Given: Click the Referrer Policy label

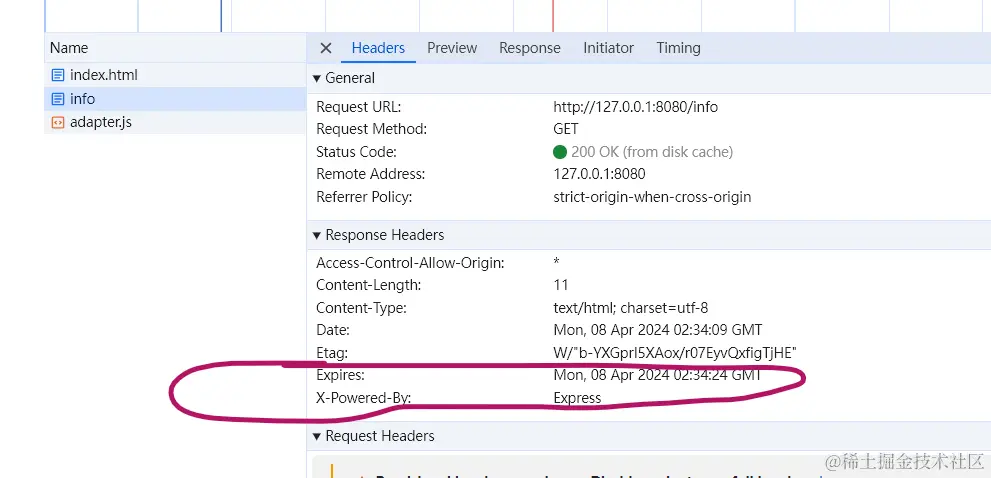Looking at the screenshot, I should click(x=364, y=197).
